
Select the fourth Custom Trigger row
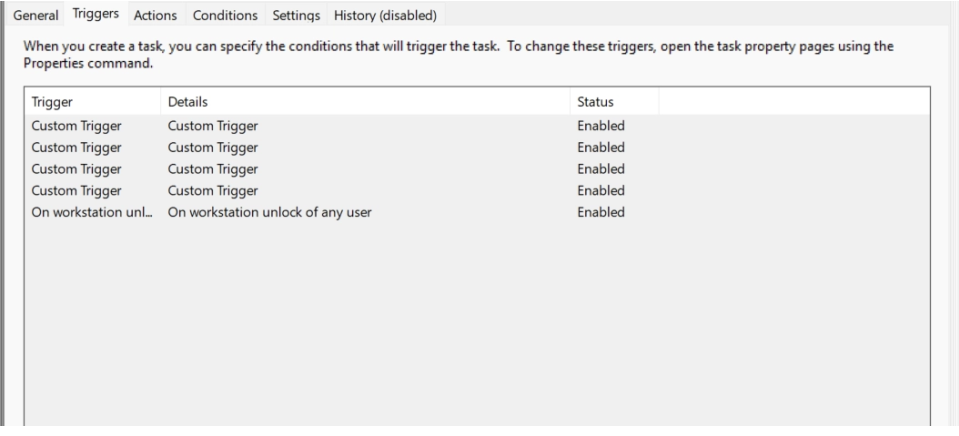(77, 190)
